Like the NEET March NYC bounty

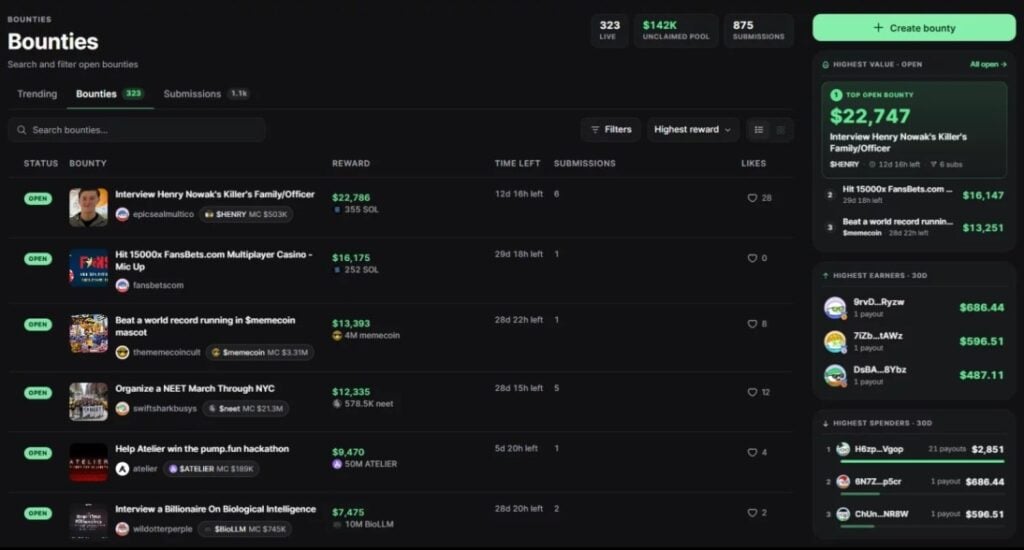(752, 392)
